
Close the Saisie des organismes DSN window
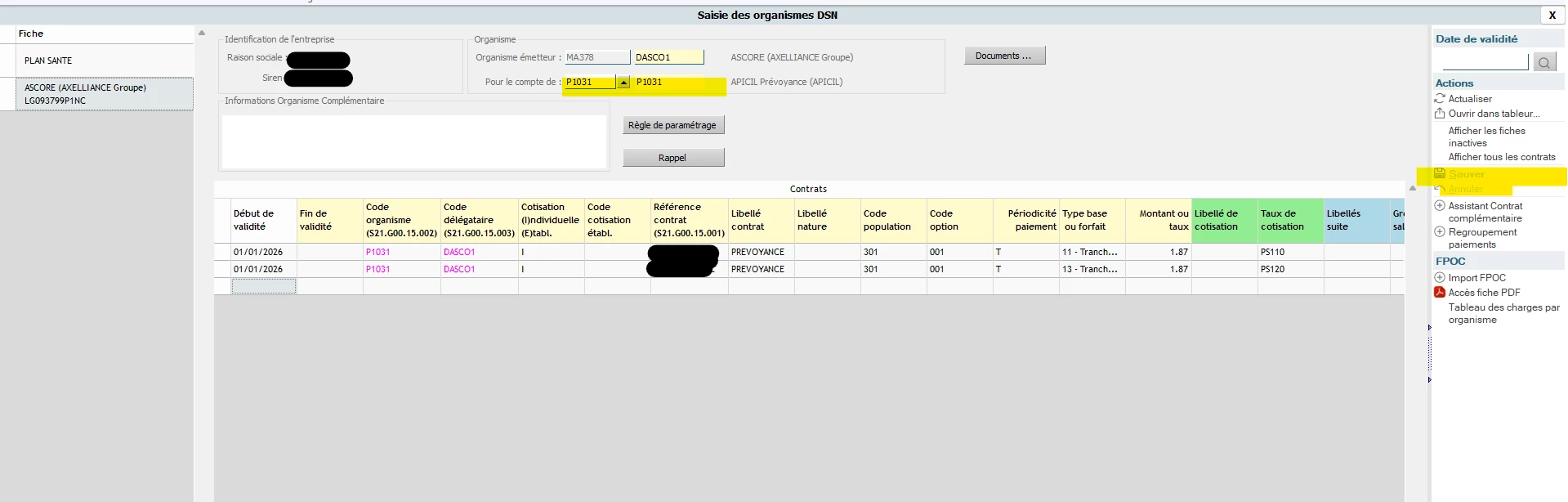[x=1552, y=15]
